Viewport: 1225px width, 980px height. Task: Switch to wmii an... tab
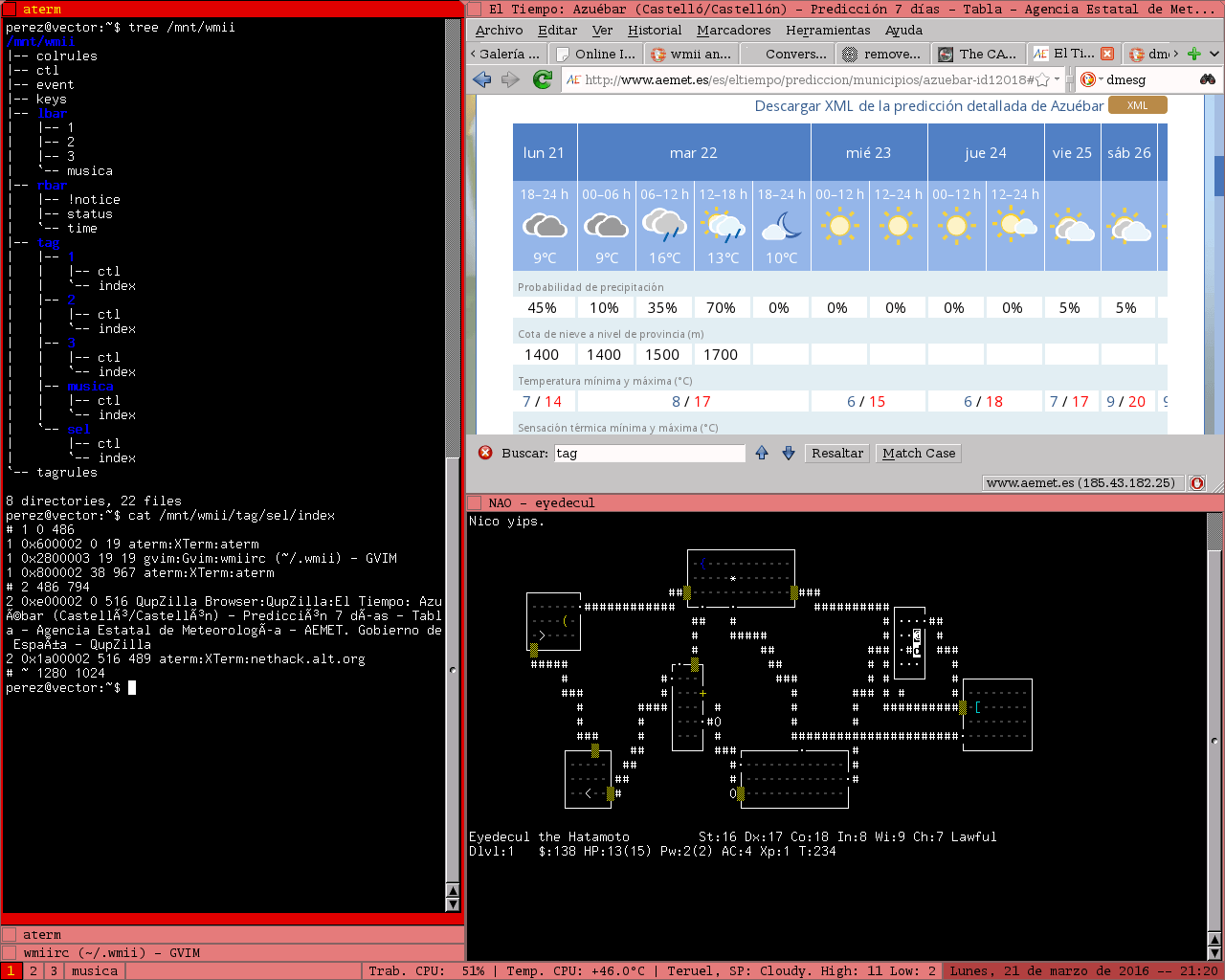[x=691, y=54]
